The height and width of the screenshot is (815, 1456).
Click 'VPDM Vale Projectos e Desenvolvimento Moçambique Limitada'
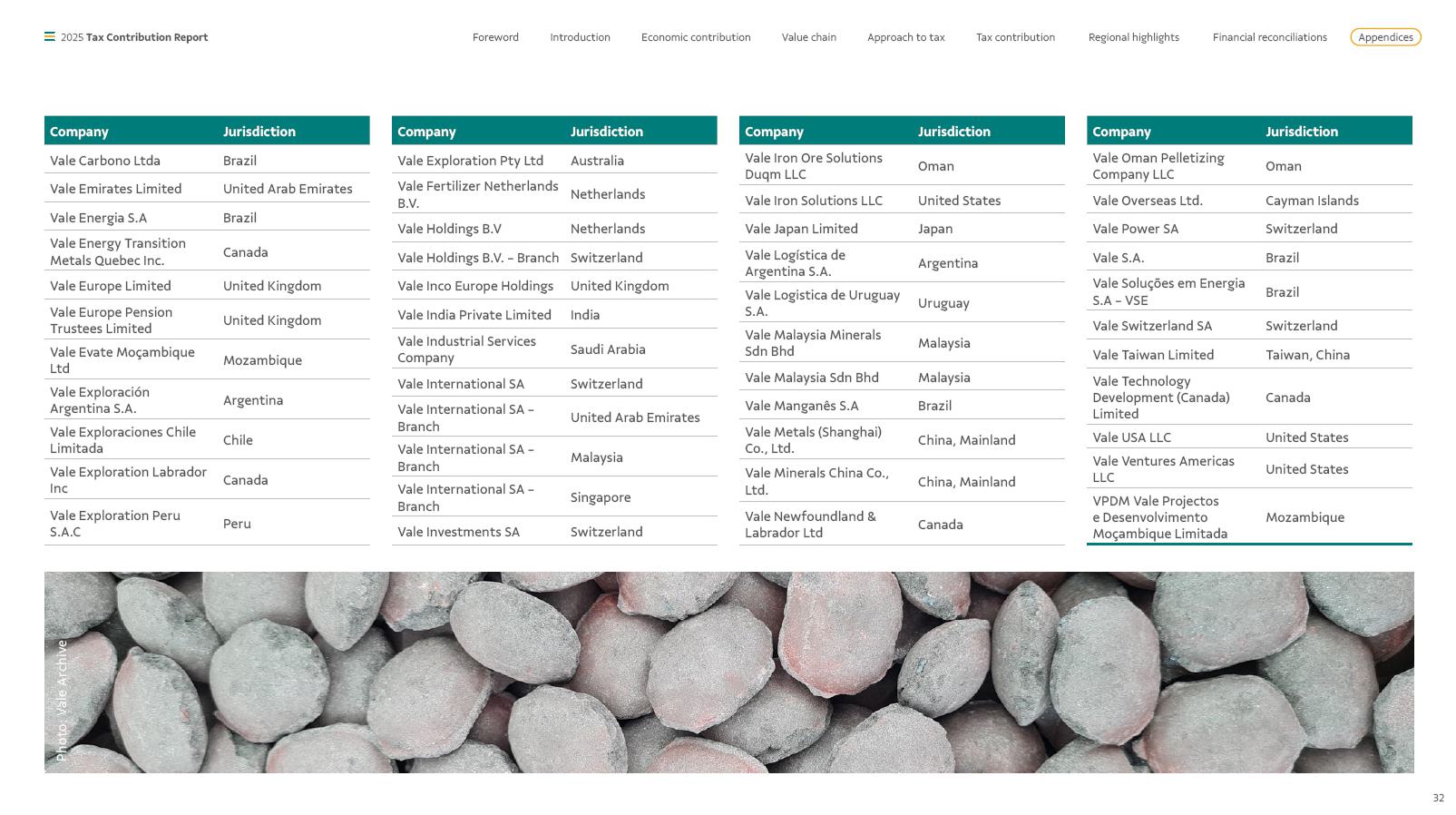(1160, 517)
